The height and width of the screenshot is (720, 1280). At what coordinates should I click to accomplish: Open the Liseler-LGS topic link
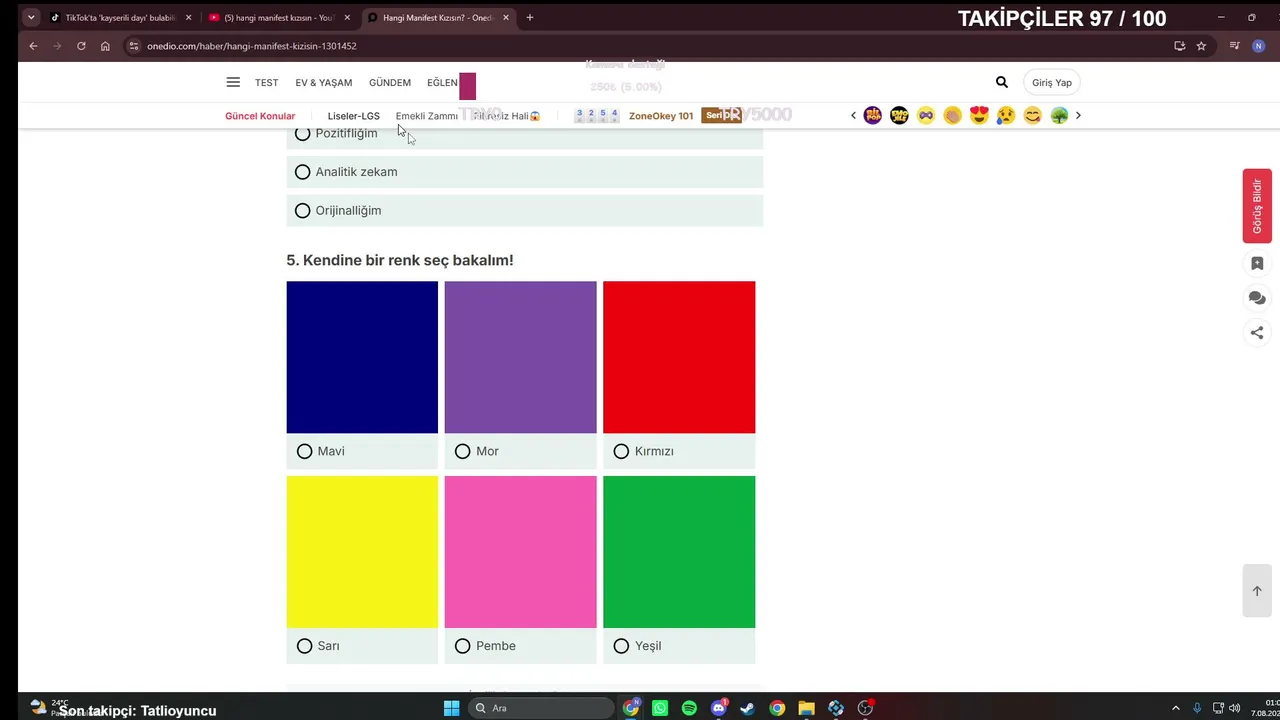[x=354, y=116]
